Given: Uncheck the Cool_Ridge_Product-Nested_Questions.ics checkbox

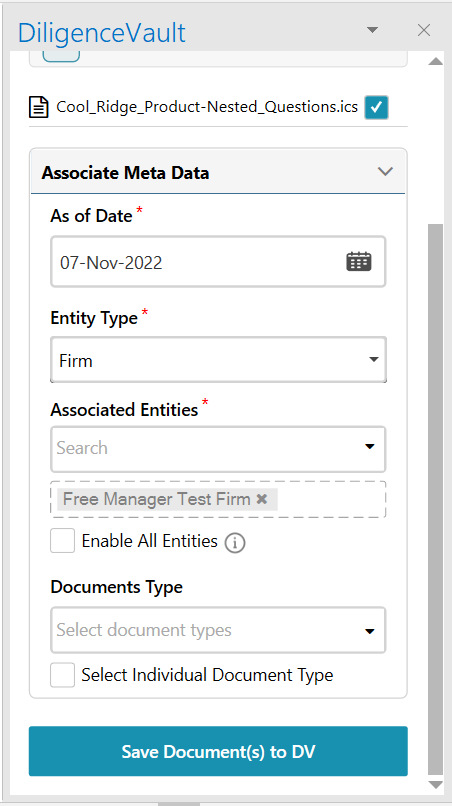Looking at the screenshot, I should coord(376,107).
